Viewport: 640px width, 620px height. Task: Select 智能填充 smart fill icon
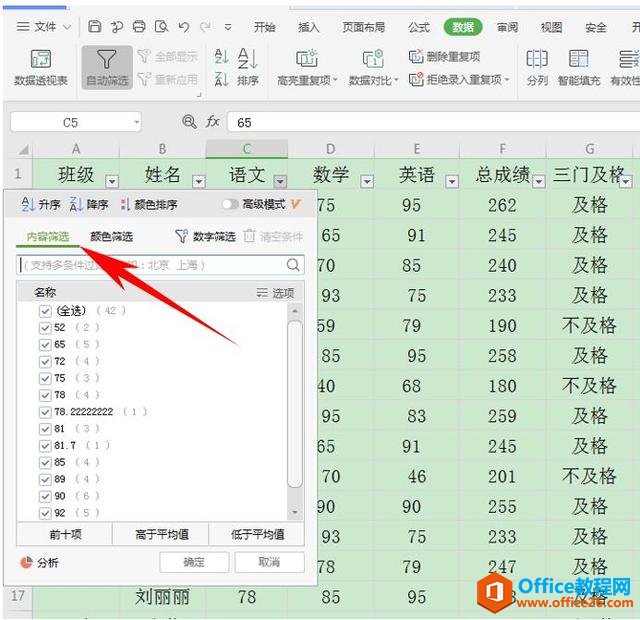[579, 60]
